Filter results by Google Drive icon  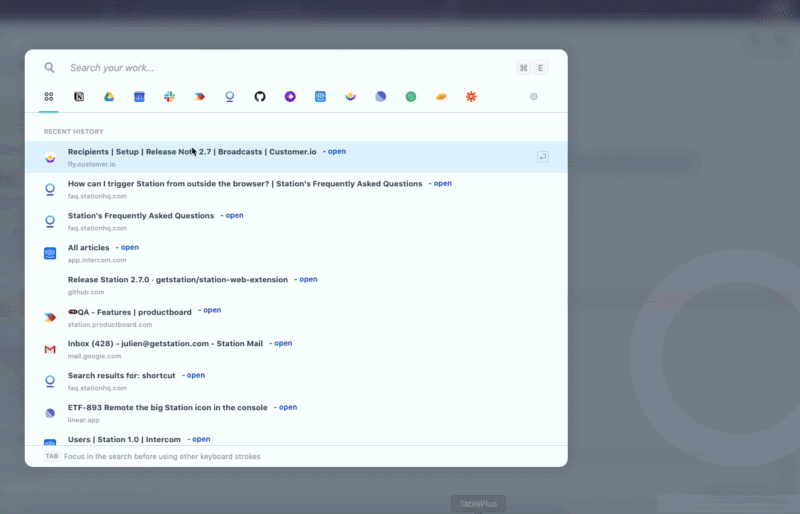point(109,96)
